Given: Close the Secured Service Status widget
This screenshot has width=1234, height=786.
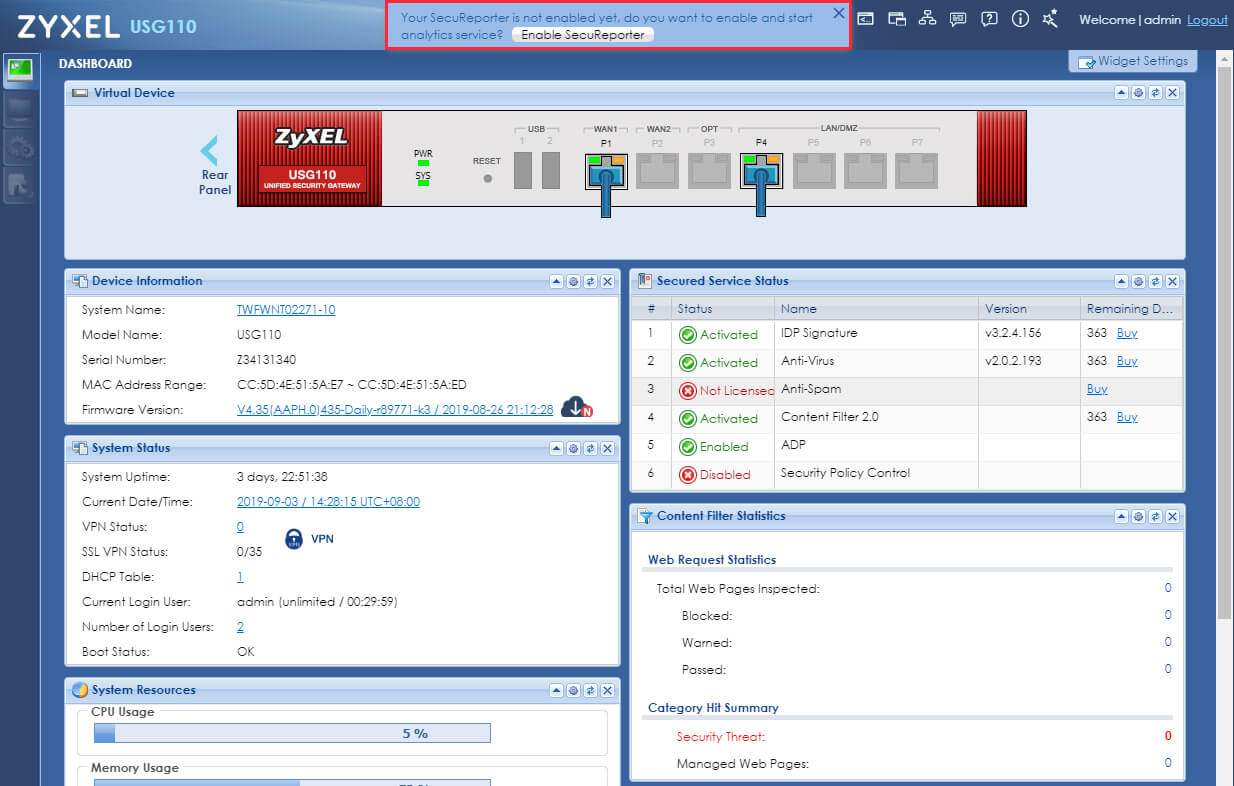Looking at the screenshot, I should coord(1172,282).
